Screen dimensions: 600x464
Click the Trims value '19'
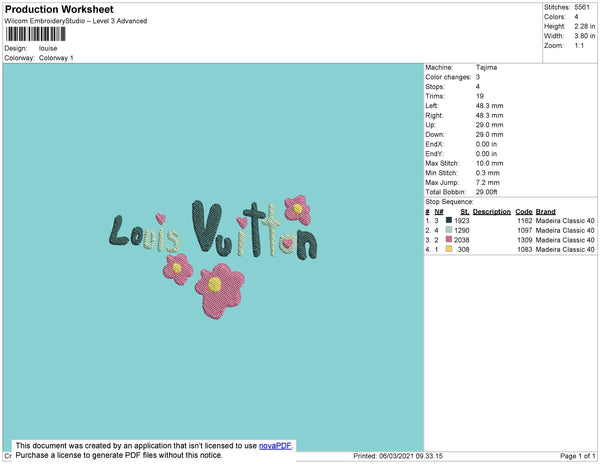click(480, 96)
